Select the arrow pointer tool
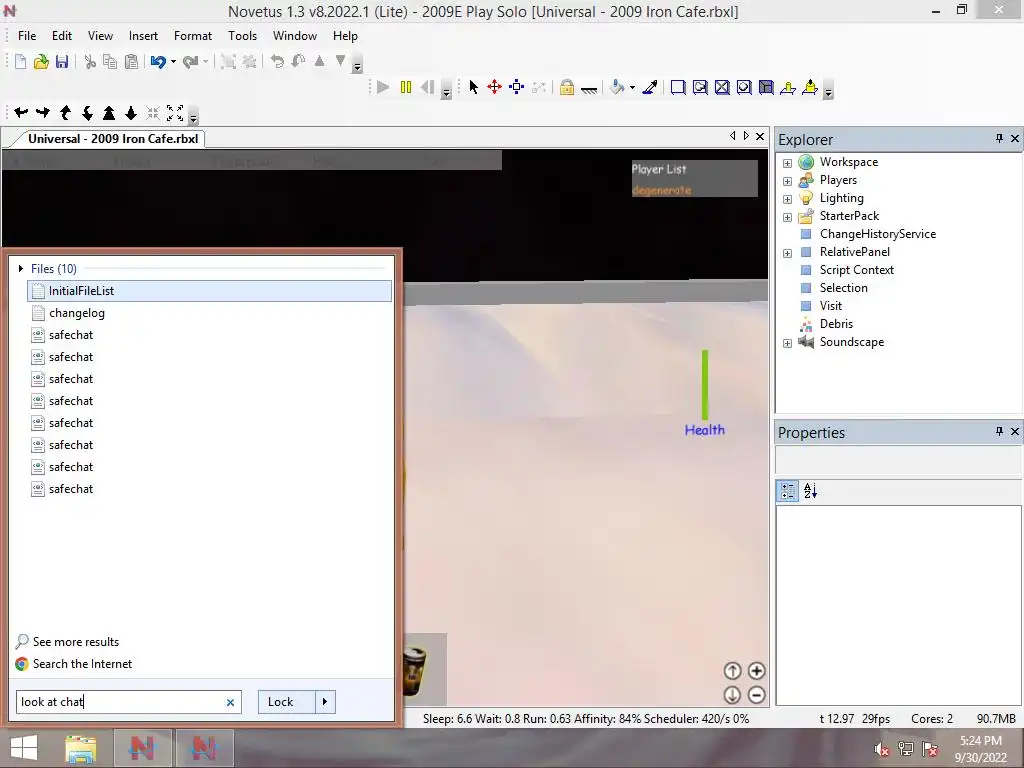Screen dimensions: 1024x768 click(473, 88)
